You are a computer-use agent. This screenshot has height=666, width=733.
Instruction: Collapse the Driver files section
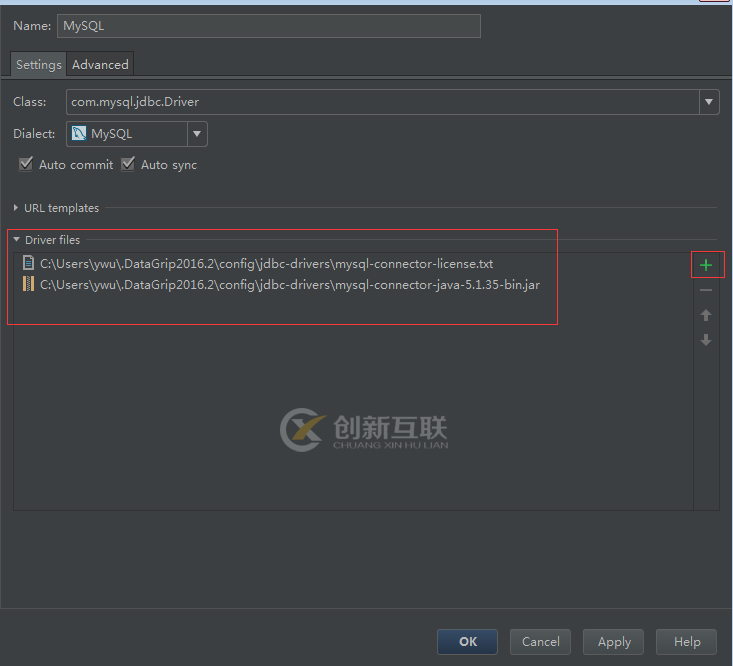coord(16,239)
